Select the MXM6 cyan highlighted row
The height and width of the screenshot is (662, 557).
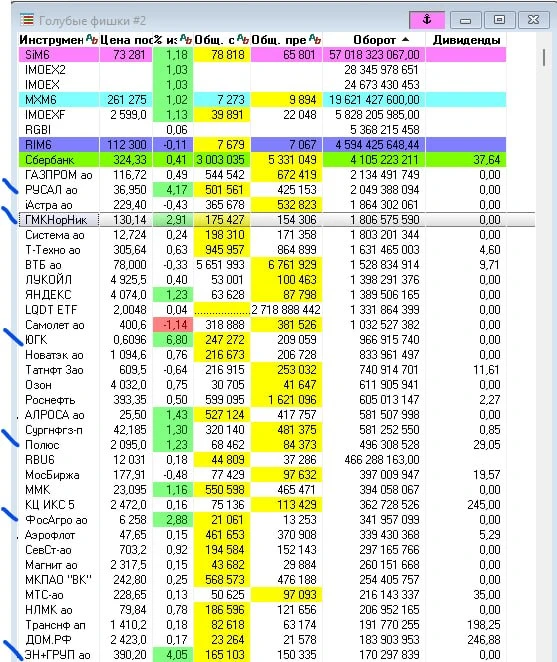262,100
